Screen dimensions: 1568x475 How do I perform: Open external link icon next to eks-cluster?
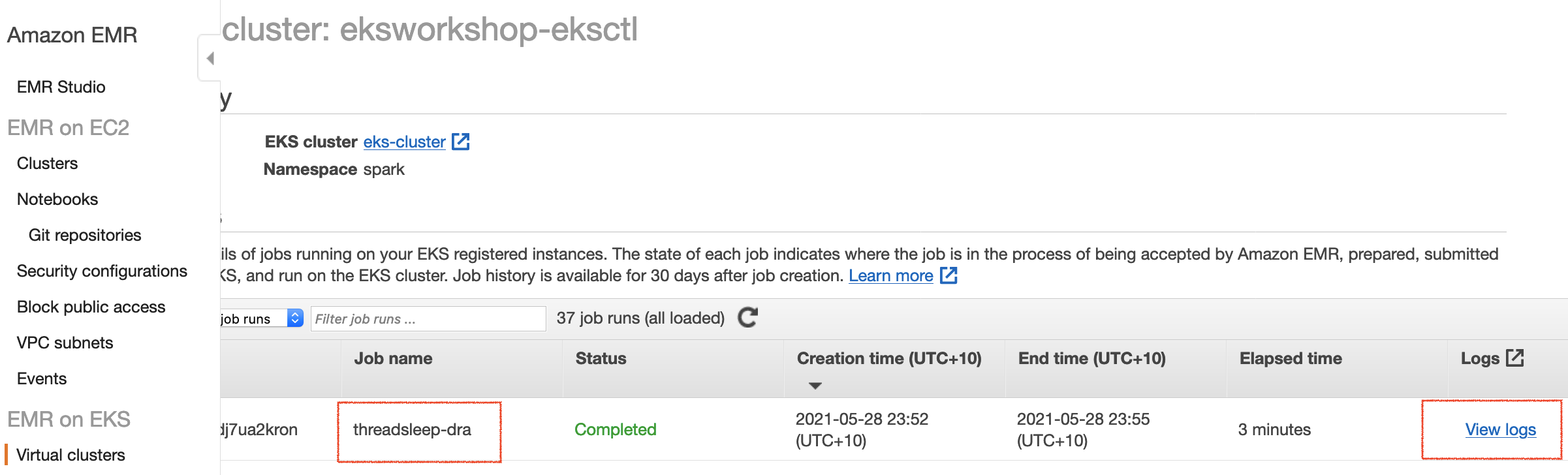(461, 142)
